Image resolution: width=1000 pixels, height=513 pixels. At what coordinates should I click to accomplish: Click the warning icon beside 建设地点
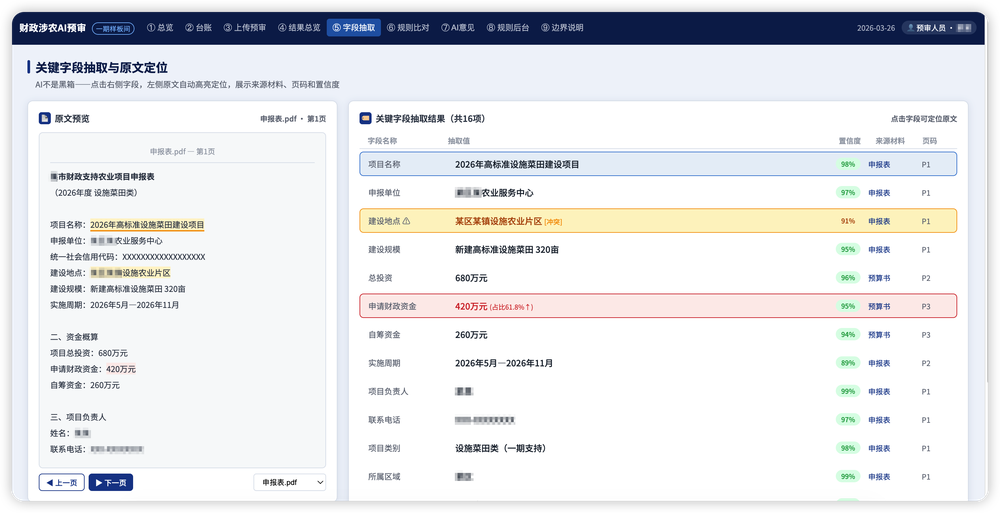tap(406, 221)
